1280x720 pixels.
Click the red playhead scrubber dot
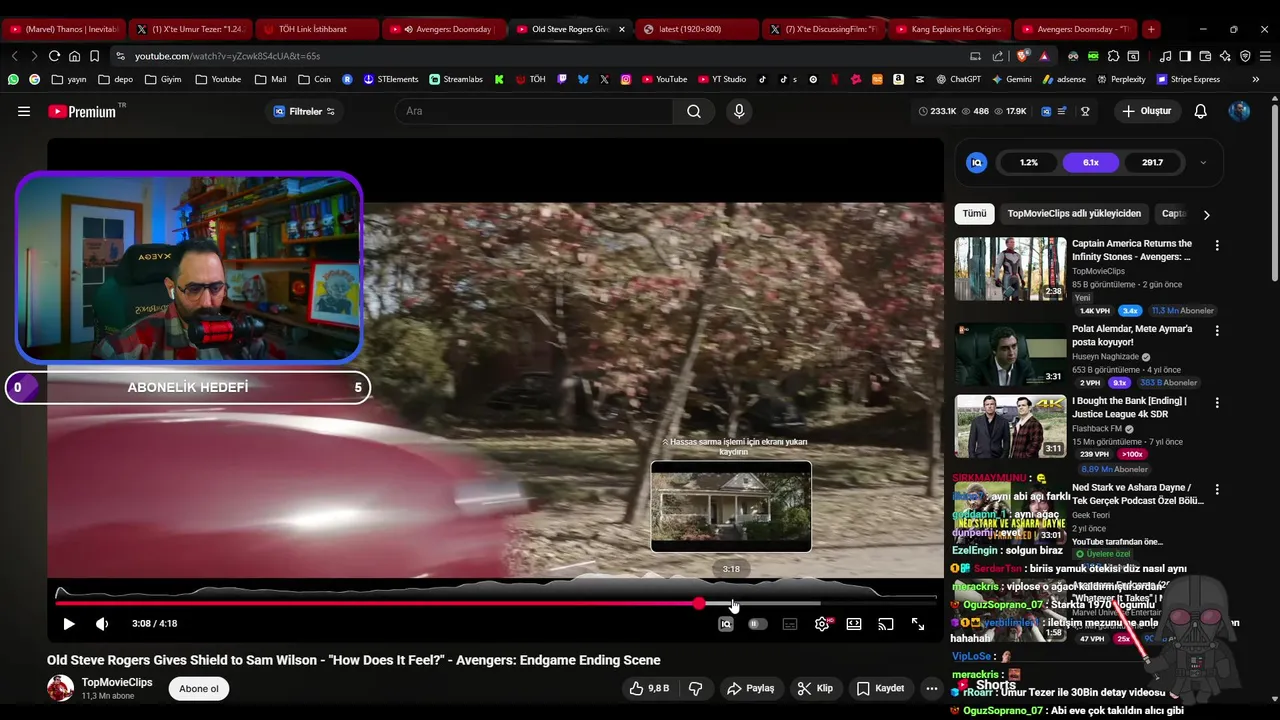699,603
